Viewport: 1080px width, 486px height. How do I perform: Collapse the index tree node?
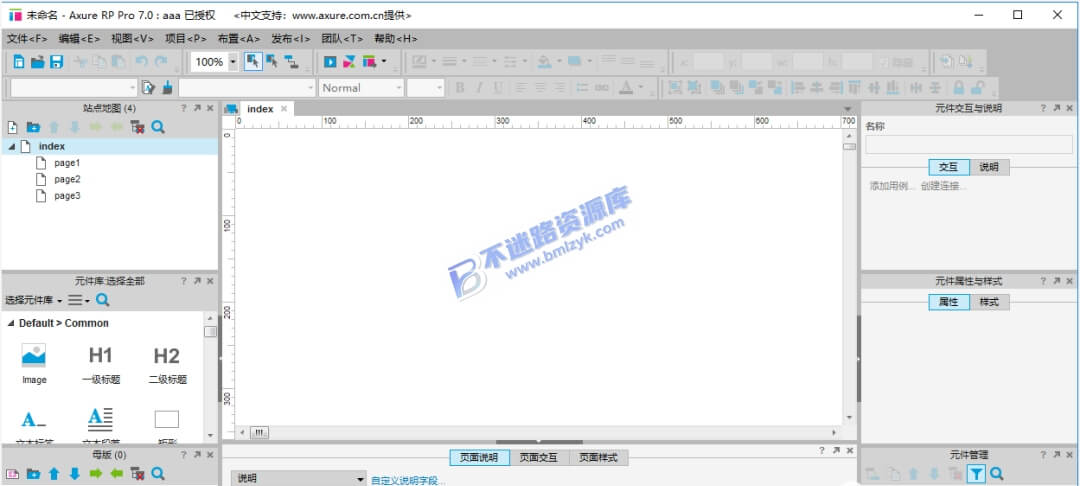coord(11,147)
